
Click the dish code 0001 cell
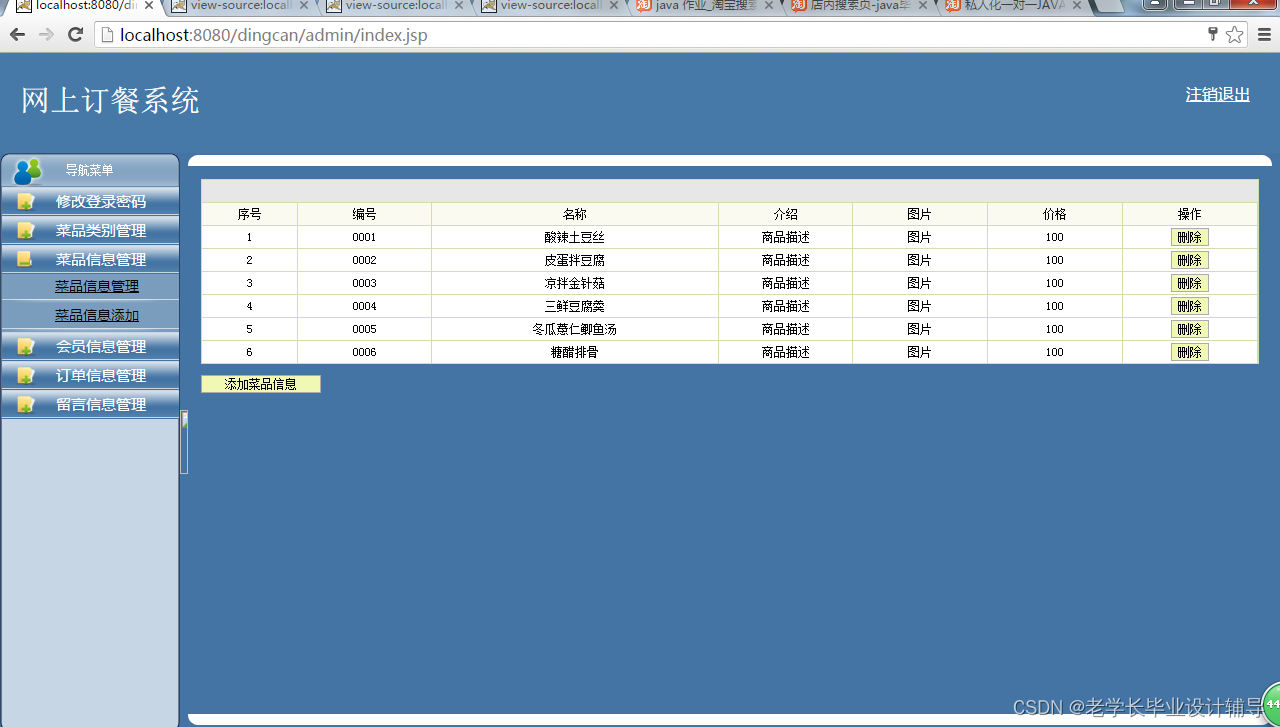[x=365, y=237]
